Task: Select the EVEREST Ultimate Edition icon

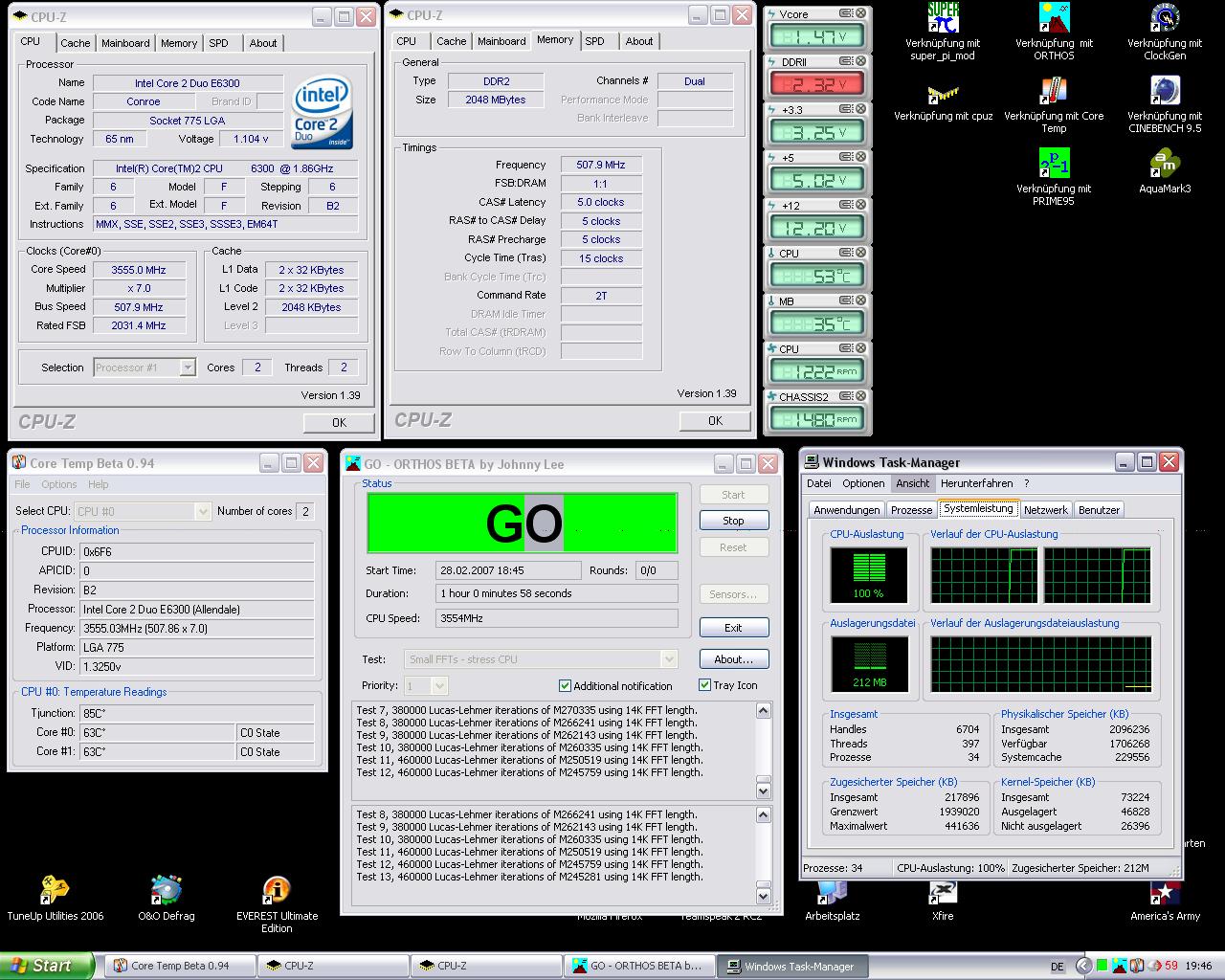Action: pos(277,904)
